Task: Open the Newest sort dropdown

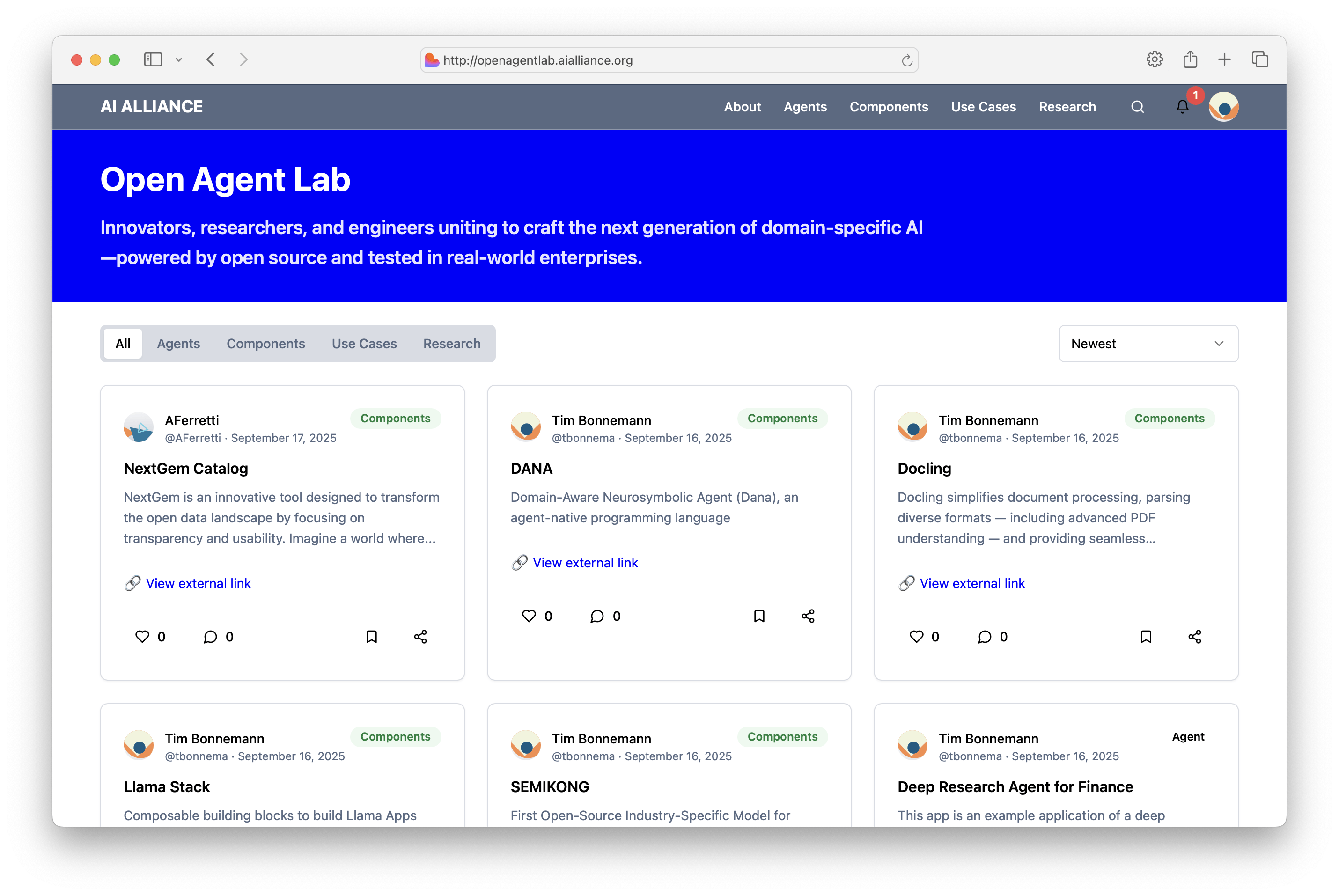Action: click(1148, 344)
